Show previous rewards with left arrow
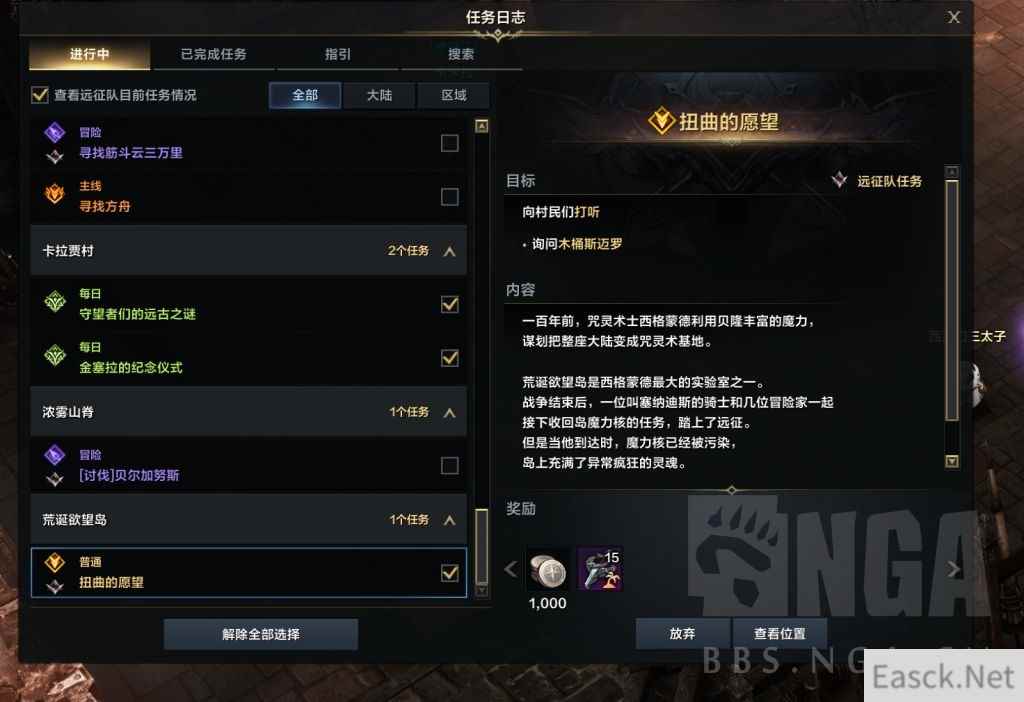The image size is (1024, 702). click(x=511, y=569)
